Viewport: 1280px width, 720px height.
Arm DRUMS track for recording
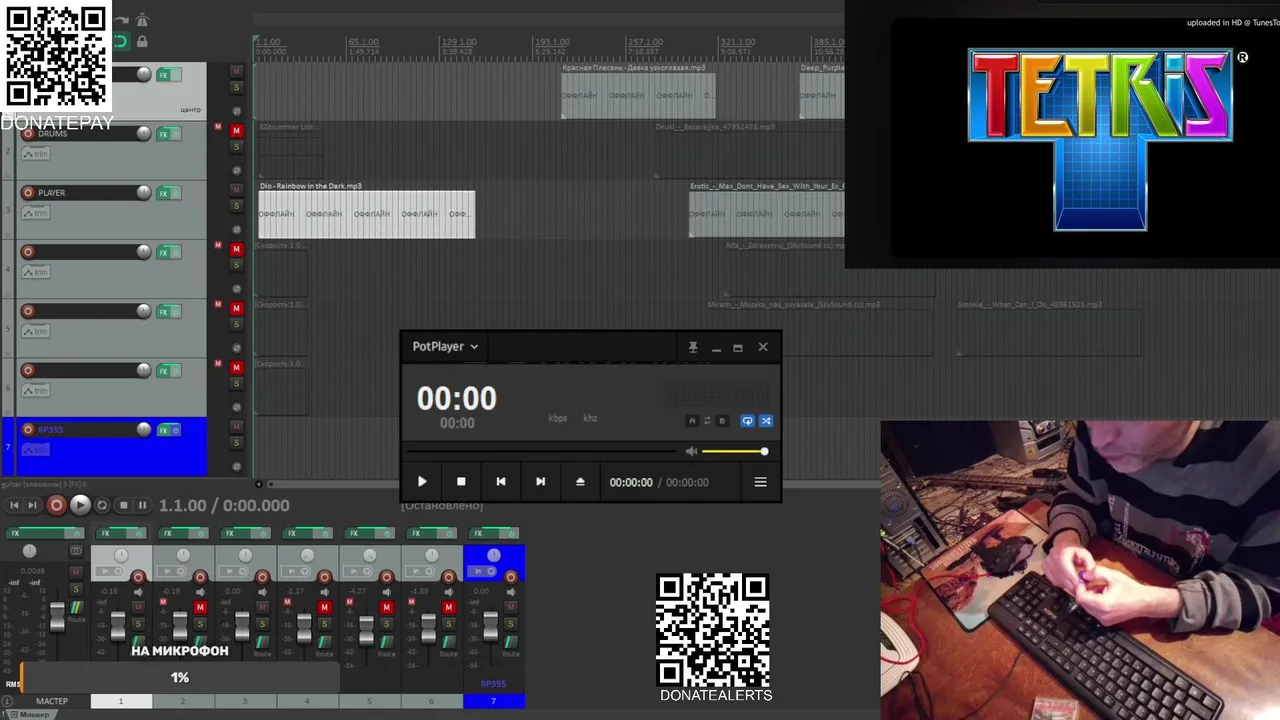tap(28, 134)
